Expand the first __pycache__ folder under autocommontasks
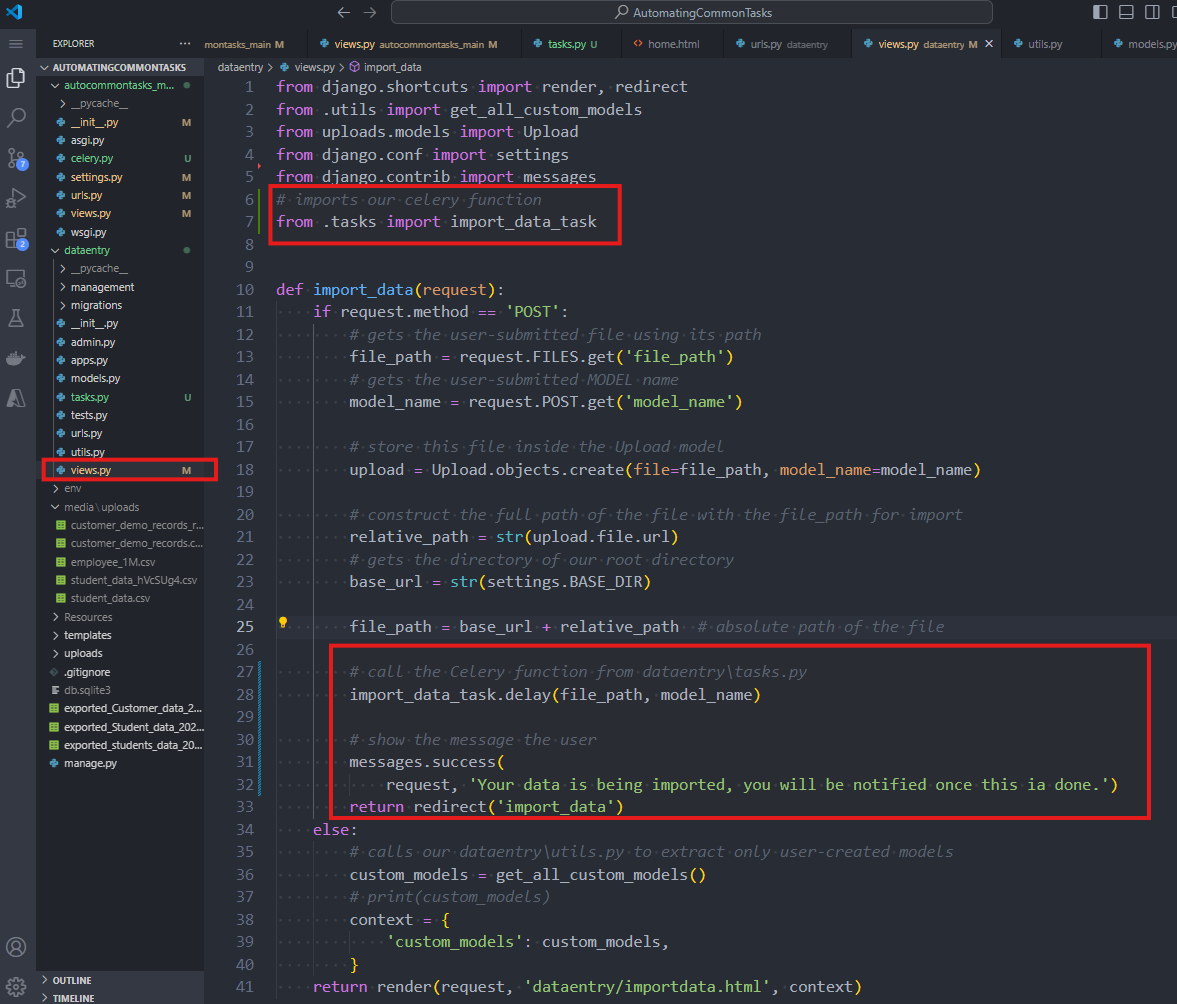 (120, 104)
